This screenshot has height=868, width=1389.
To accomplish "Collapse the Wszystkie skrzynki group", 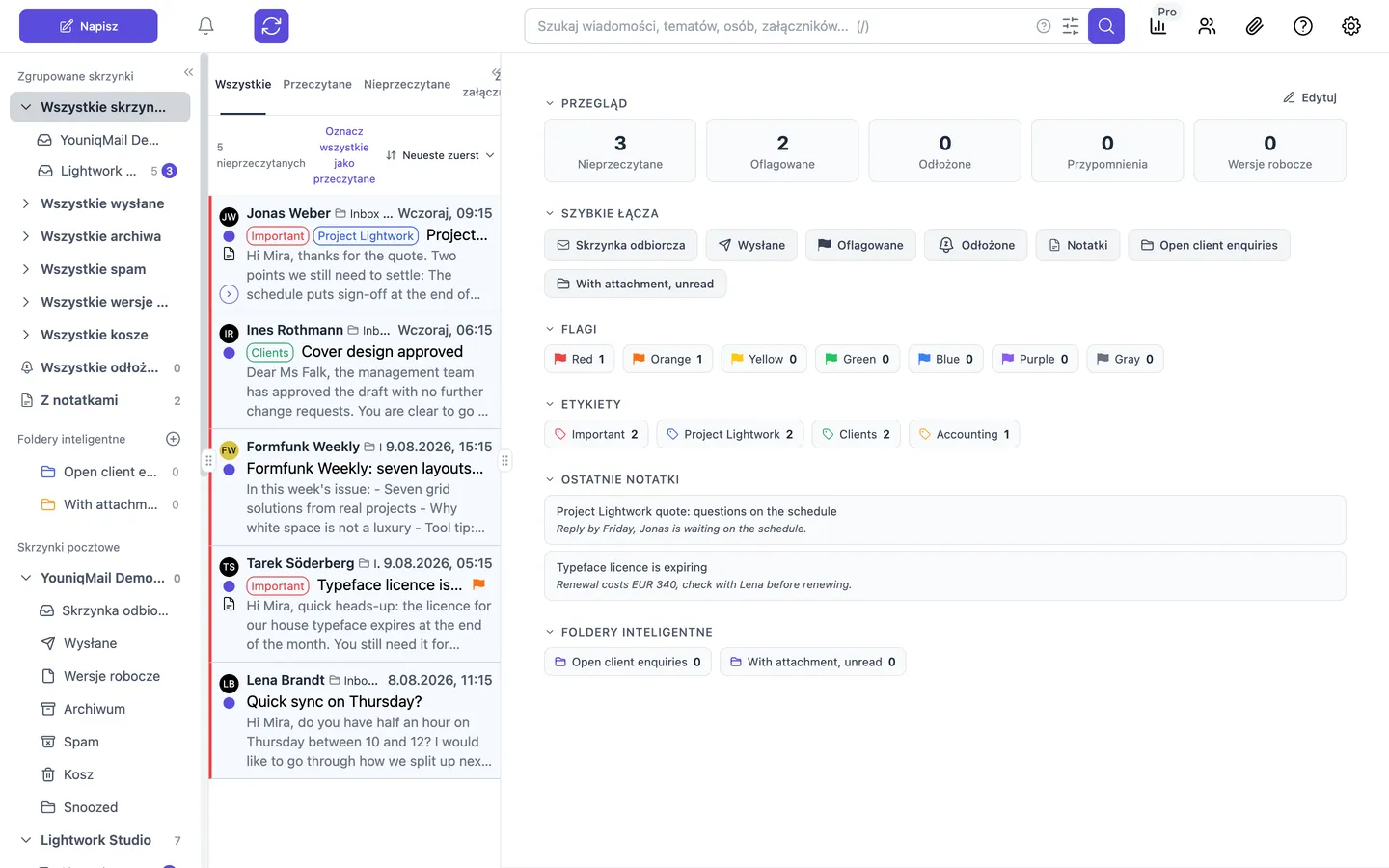I will click(x=26, y=107).
